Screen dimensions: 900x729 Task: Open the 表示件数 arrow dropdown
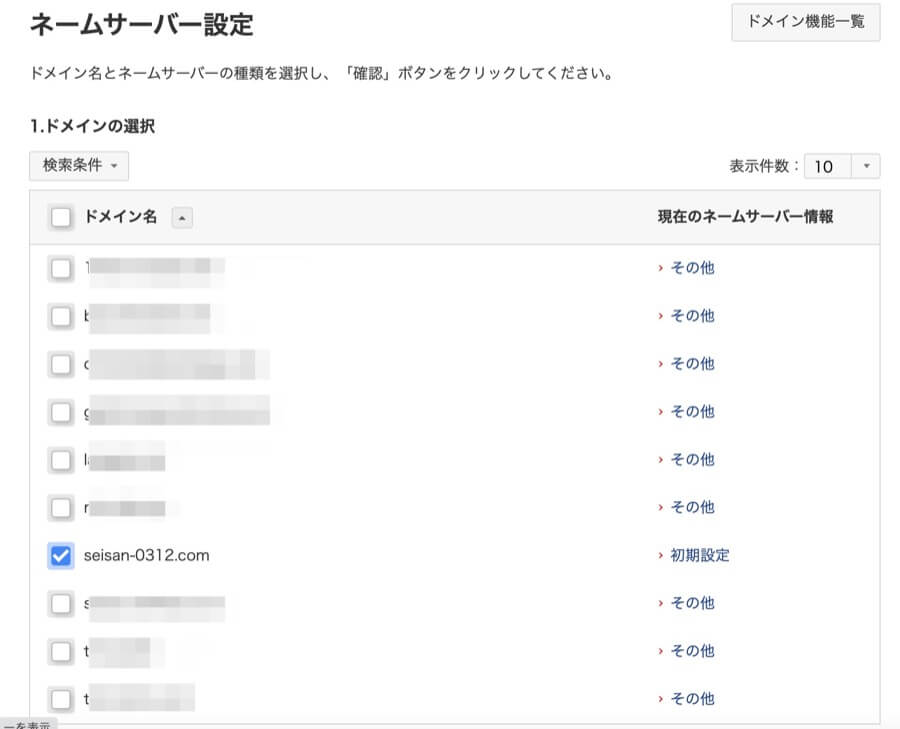866,166
